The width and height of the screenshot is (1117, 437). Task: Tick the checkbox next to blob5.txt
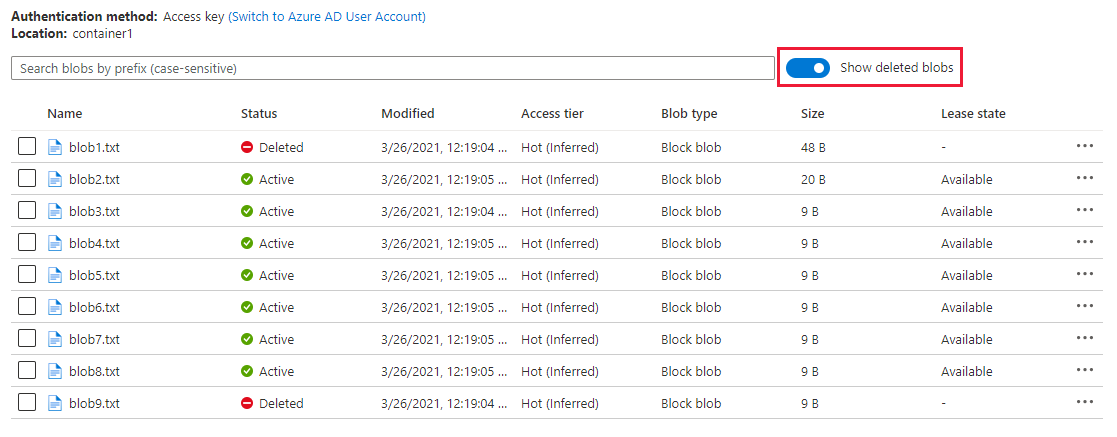point(27,275)
